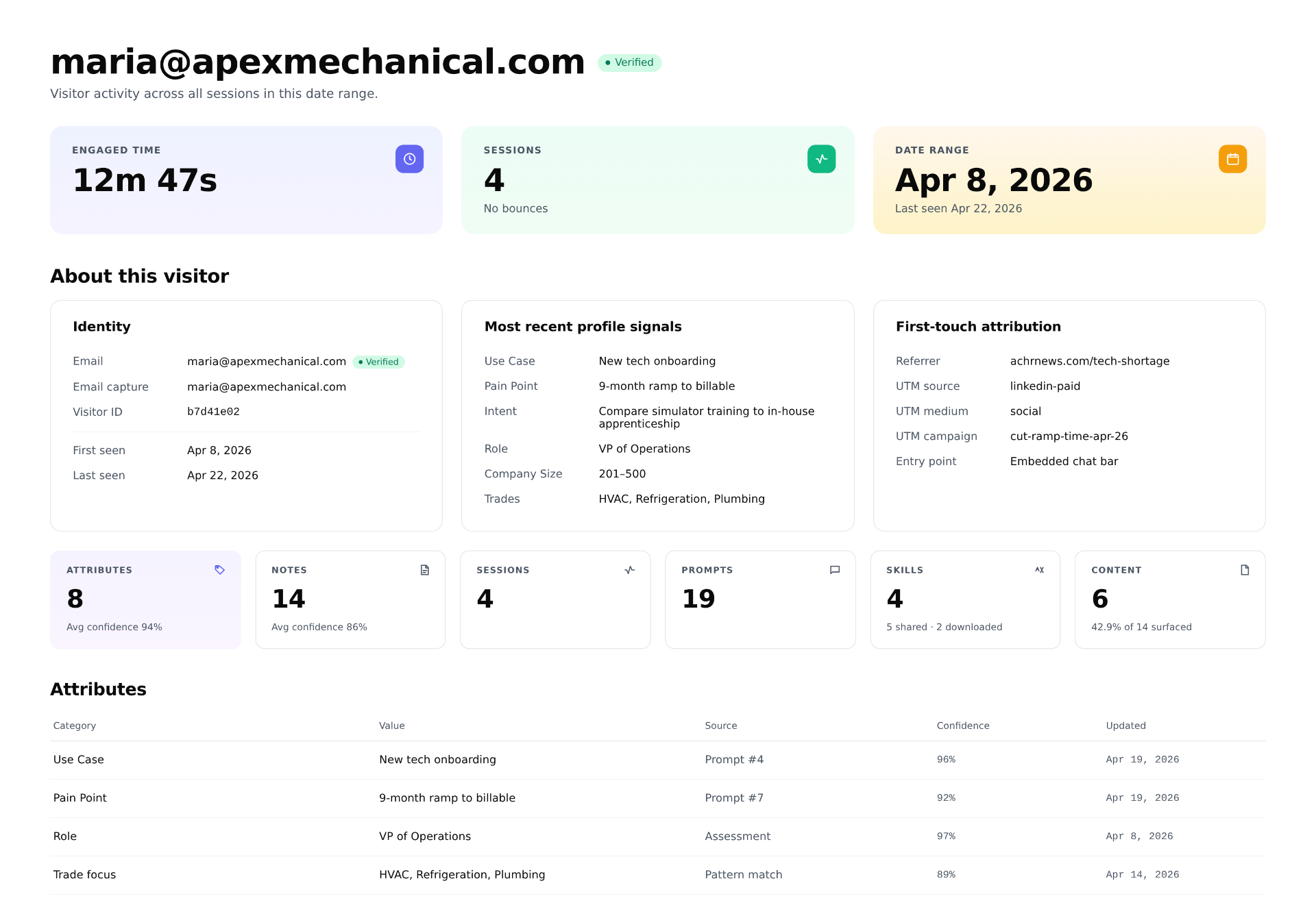Click the chat bubble icon on Prompts tile
Screen dimensions: 1316x907
[835, 570]
